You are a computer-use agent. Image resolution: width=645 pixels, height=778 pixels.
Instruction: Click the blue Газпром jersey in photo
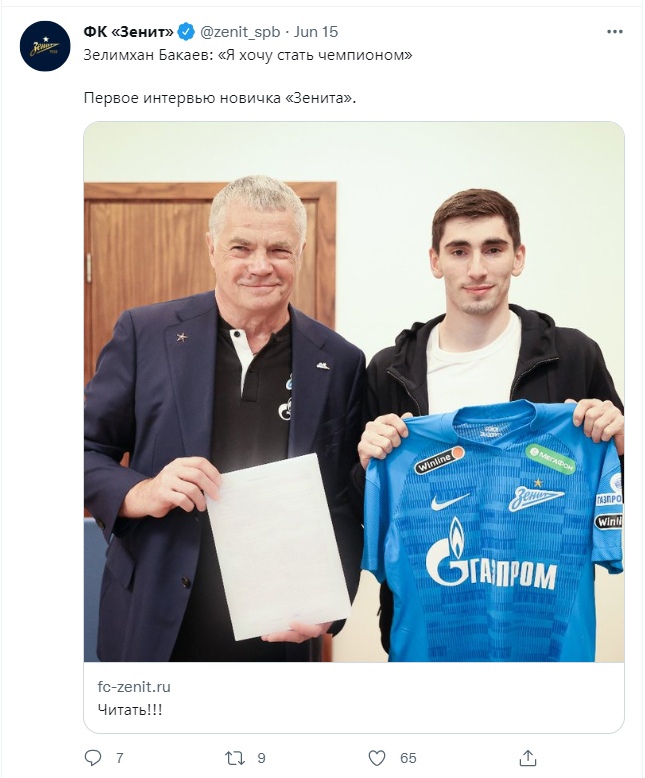pos(492,531)
